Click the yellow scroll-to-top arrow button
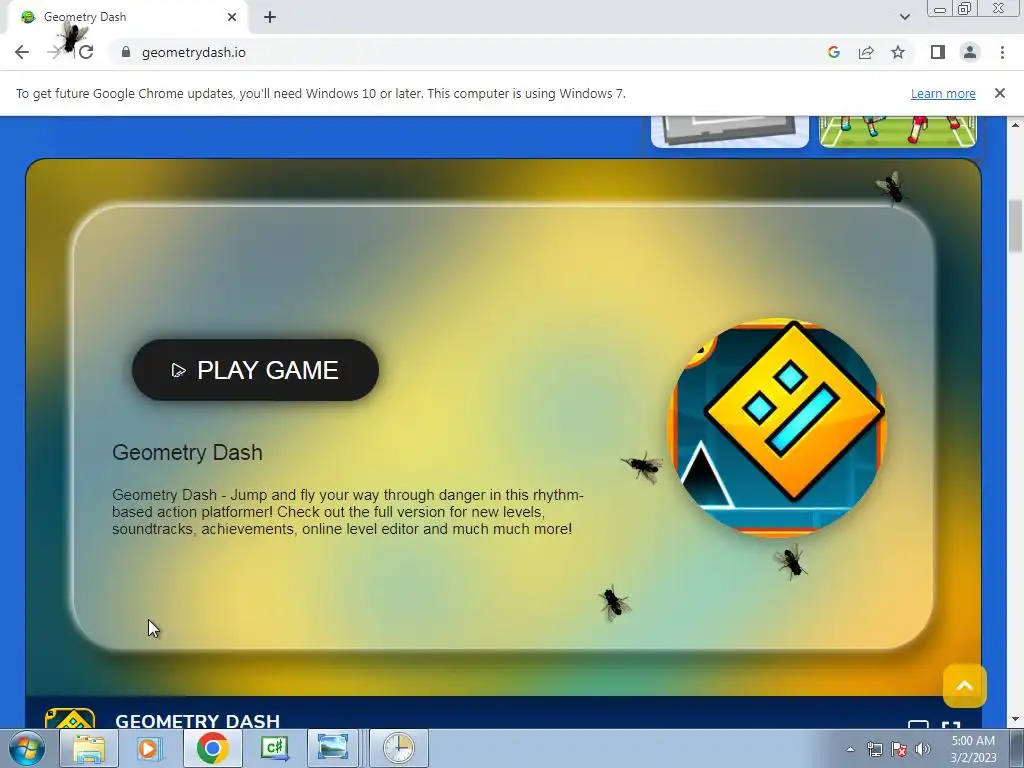The width and height of the screenshot is (1024, 768). tap(965, 686)
